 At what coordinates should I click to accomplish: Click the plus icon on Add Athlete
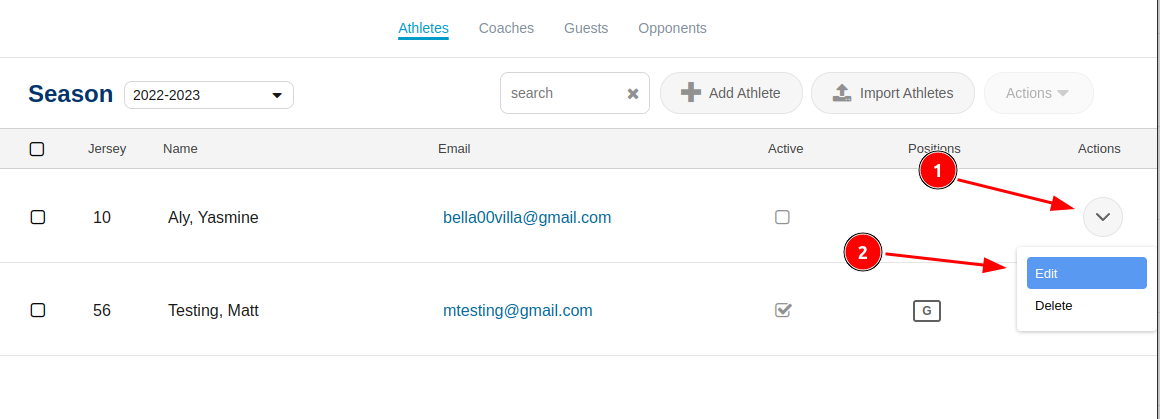coord(690,93)
